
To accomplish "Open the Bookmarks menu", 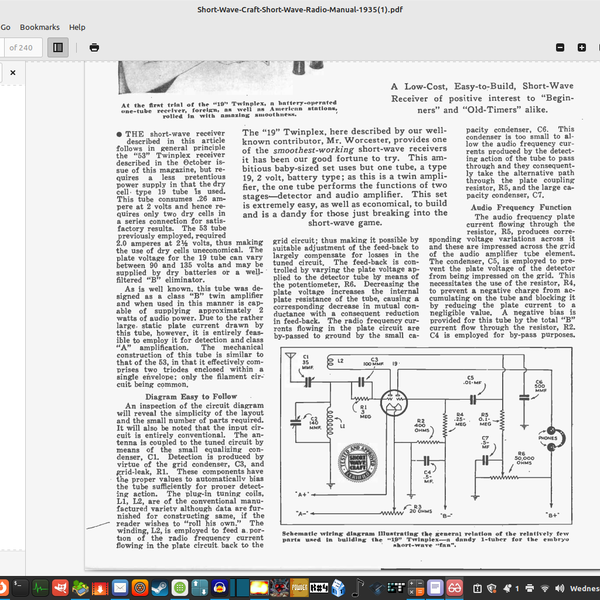I will coord(40,27).
